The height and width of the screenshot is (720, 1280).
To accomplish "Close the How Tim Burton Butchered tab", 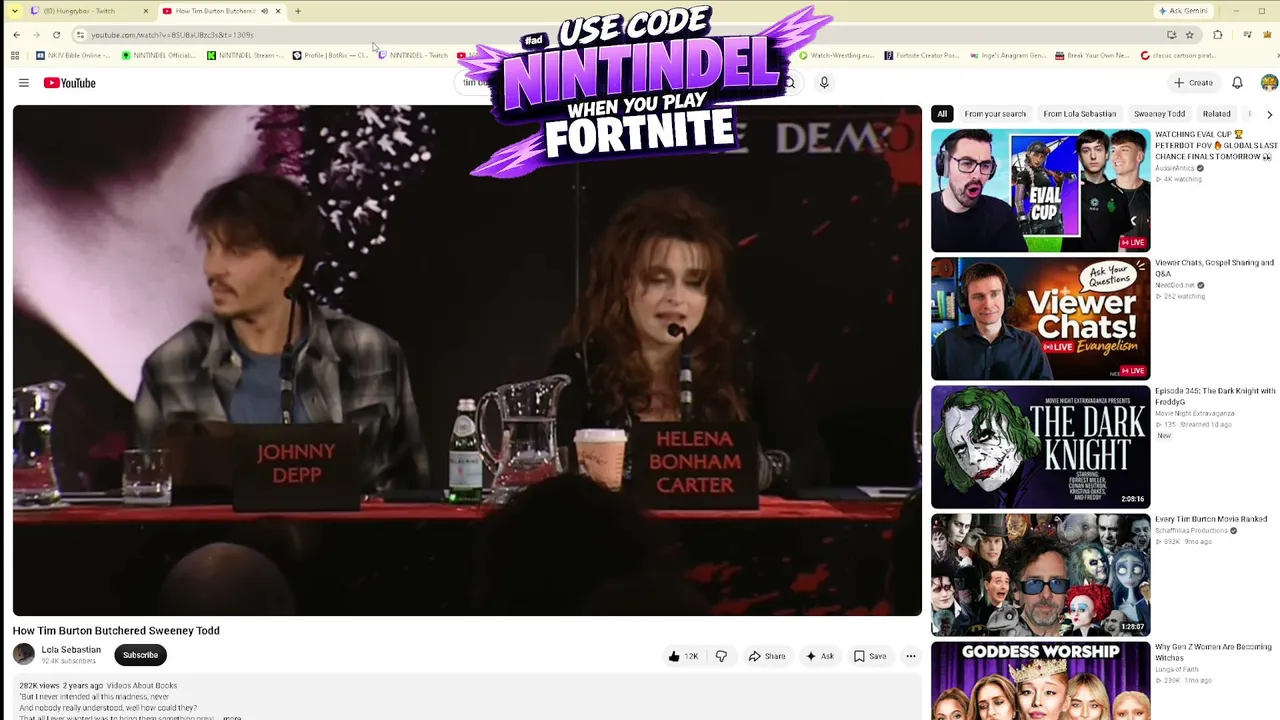I will pyautogui.click(x=278, y=11).
